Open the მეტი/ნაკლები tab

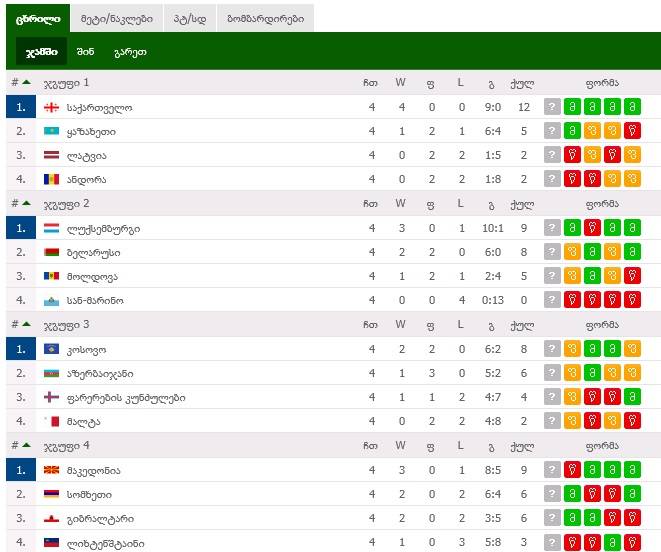point(117,18)
